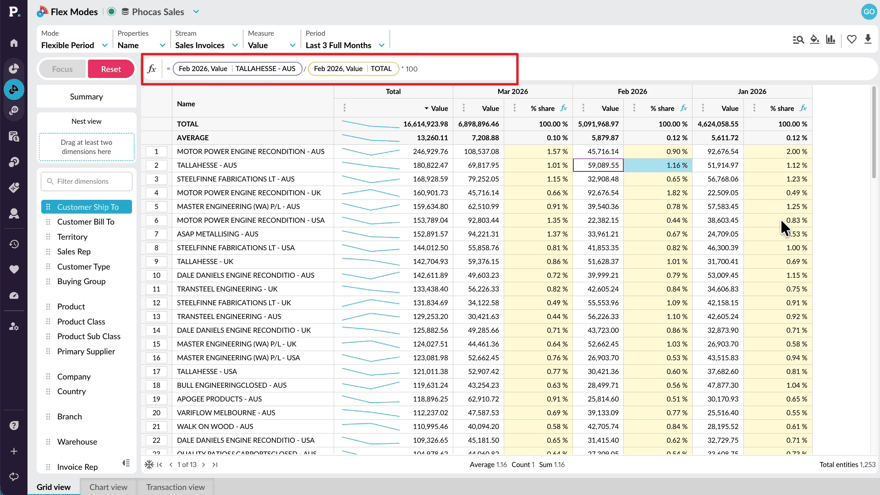The image size is (880, 495).
Task: Open the Home icon in left sidebar
Action: click(14, 43)
